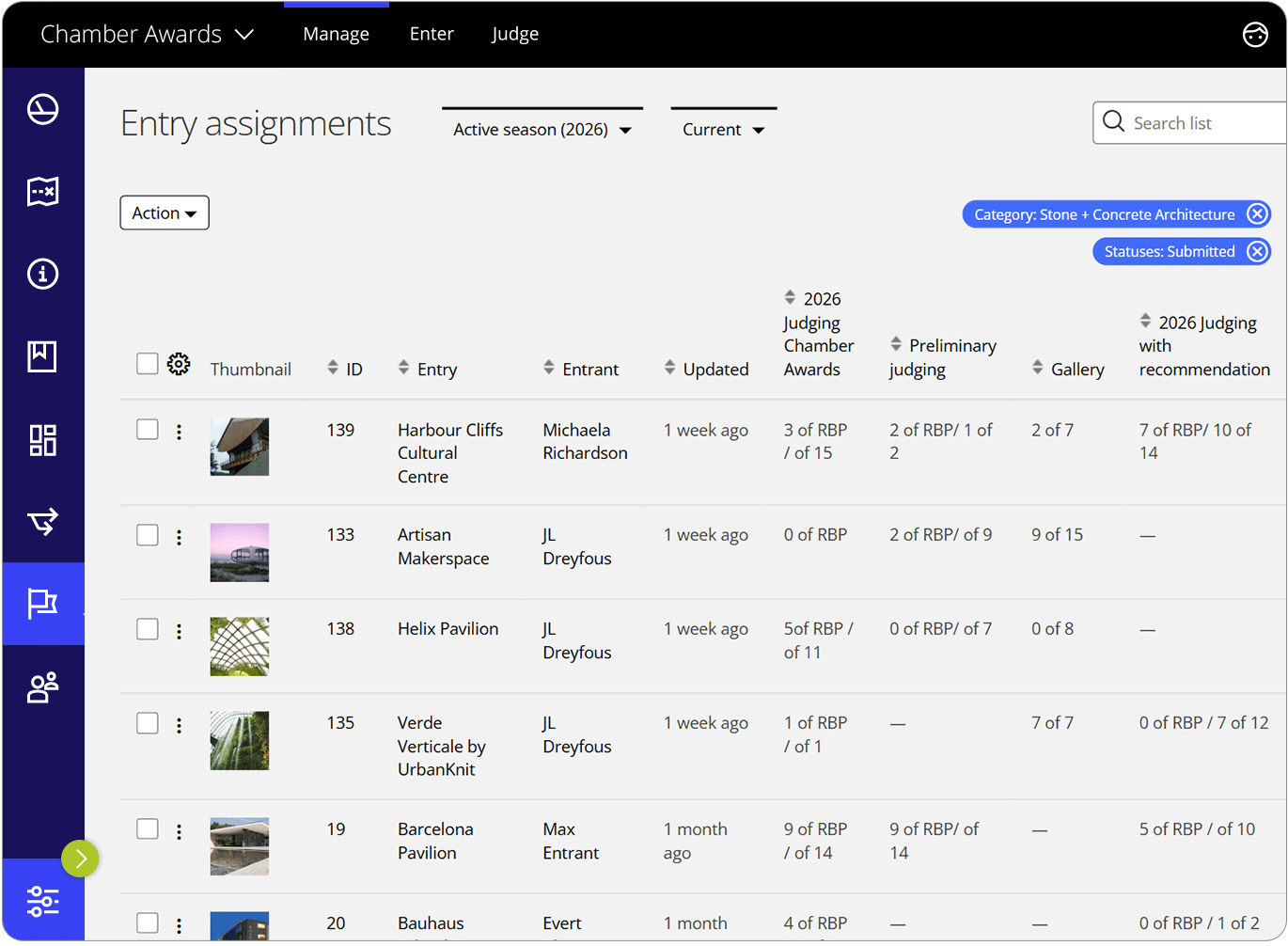
Task: Open row menu for Barcelona Pavilion
Action: click(x=179, y=831)
